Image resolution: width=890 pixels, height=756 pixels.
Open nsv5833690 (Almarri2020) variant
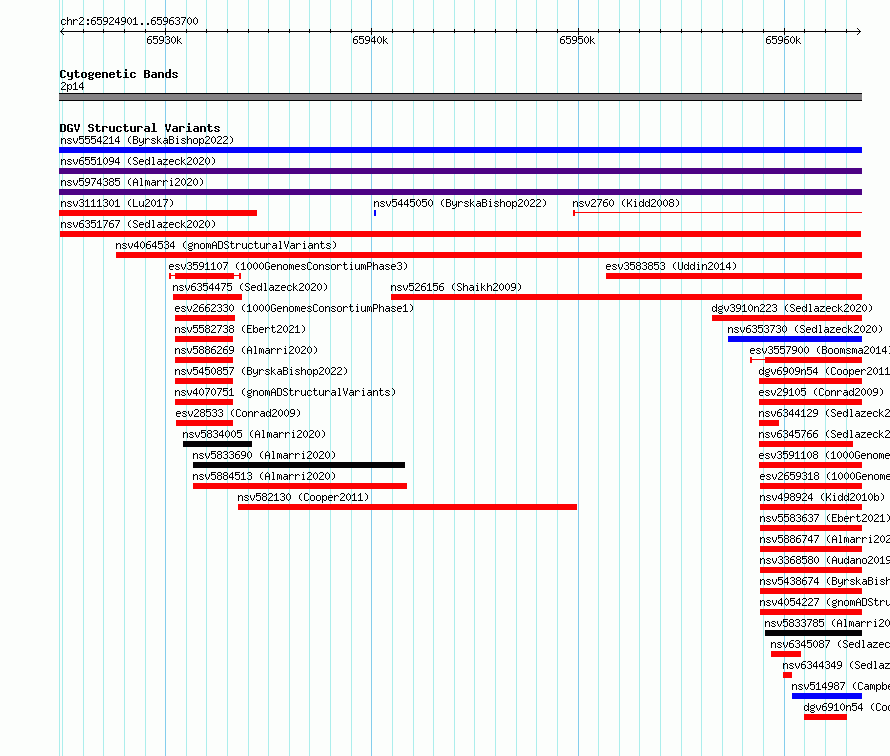pos(264,455)
